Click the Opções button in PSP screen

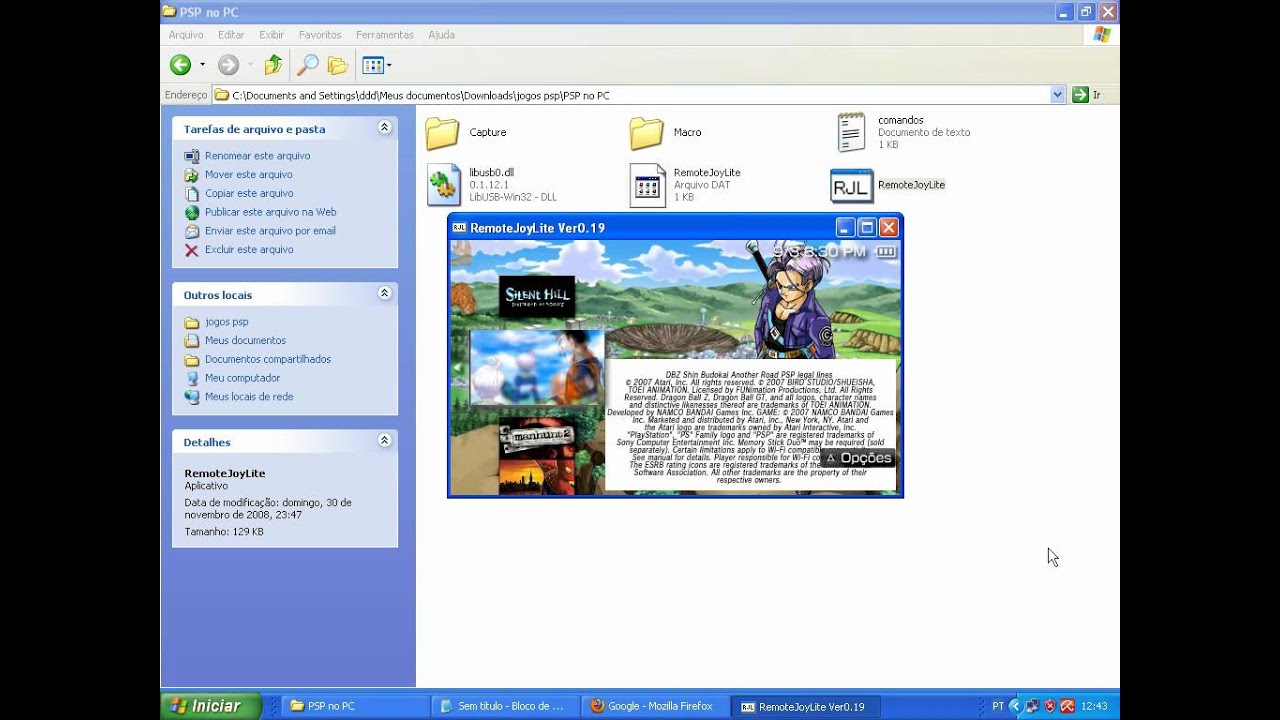(x=858, y=458)
